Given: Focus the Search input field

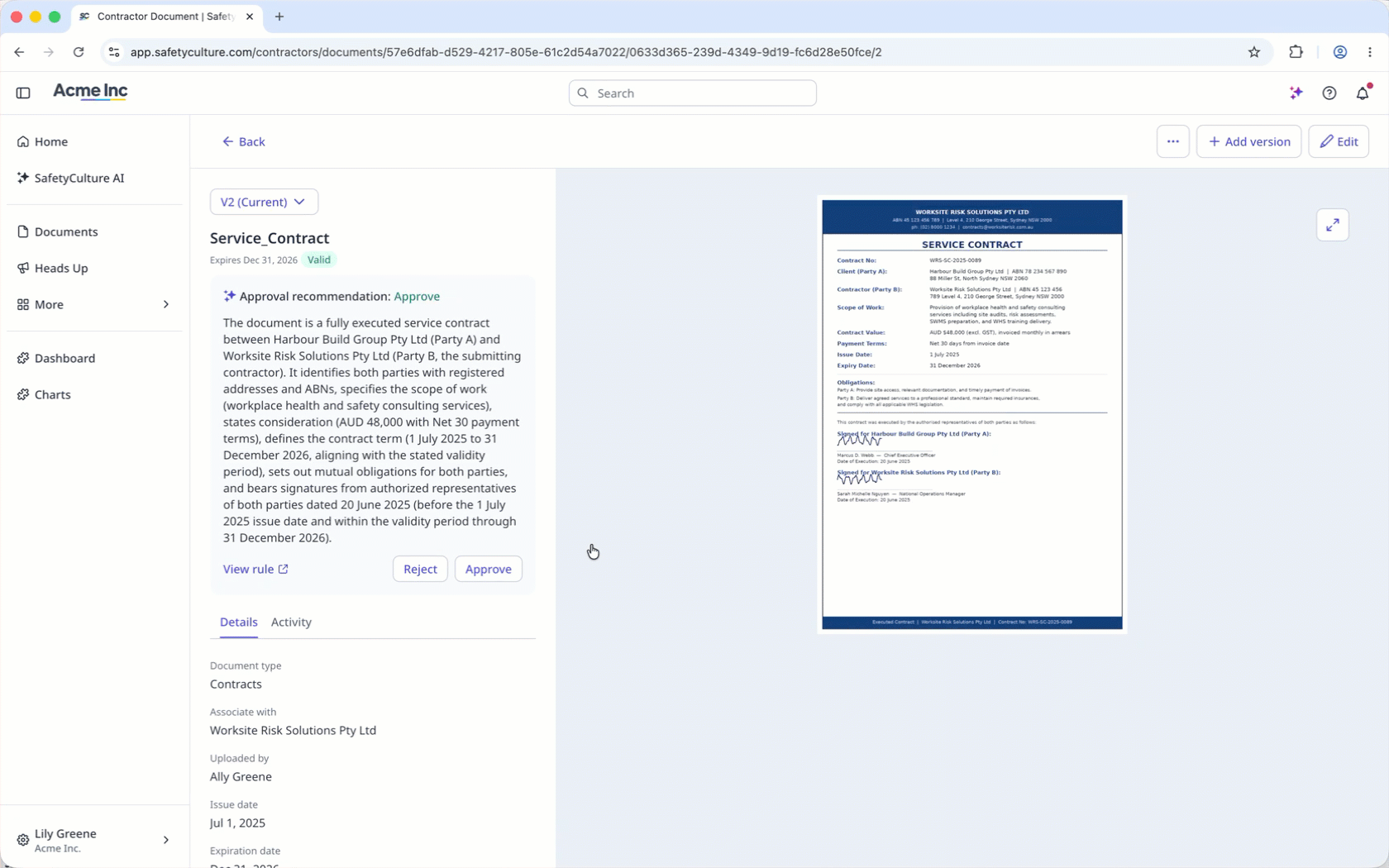Looking at the screenshot, I should pyautogui.click(x=692, y=93).
